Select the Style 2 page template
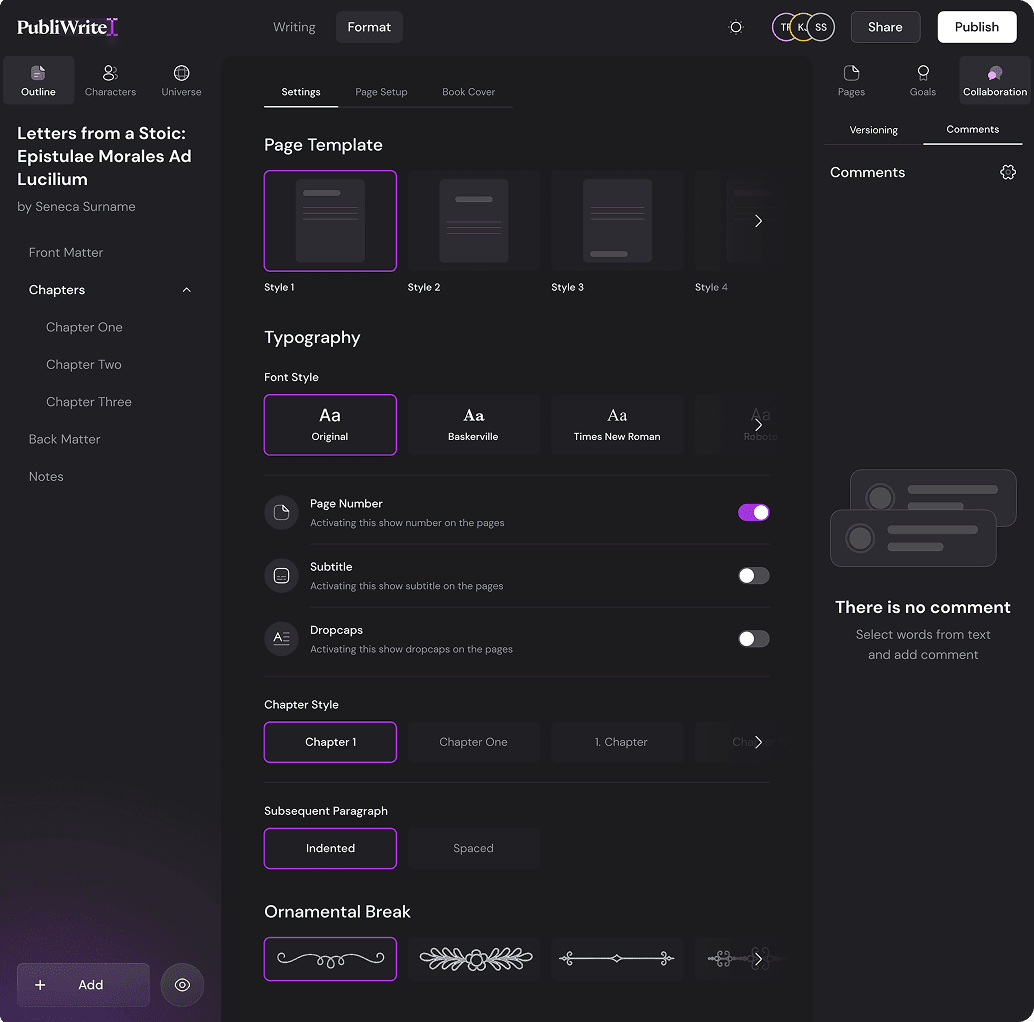 click(473, 221)
